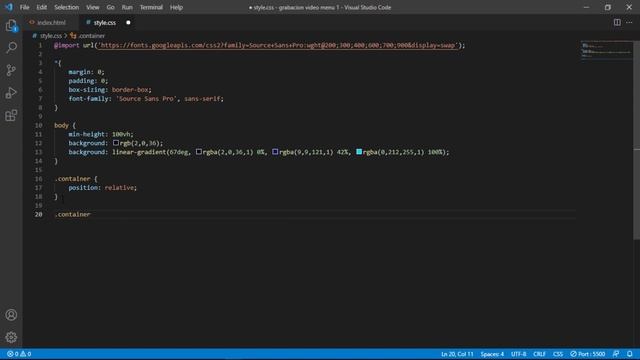Viewport: 640px width, 360px height.
Task: Click the minimap code preview
Action: pyautogui.click(x=607, y=51)
